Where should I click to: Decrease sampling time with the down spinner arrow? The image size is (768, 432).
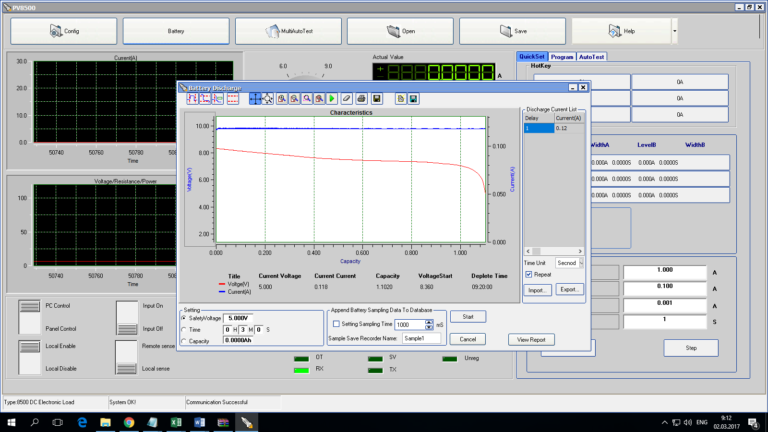click(429, 327)
